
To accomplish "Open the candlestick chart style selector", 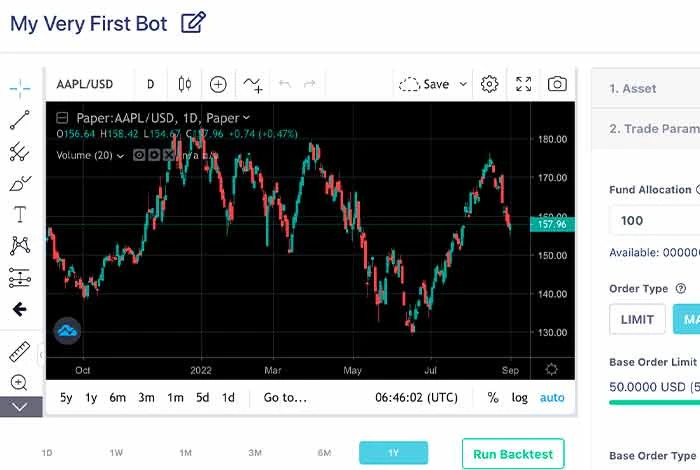I will [184, 84].
